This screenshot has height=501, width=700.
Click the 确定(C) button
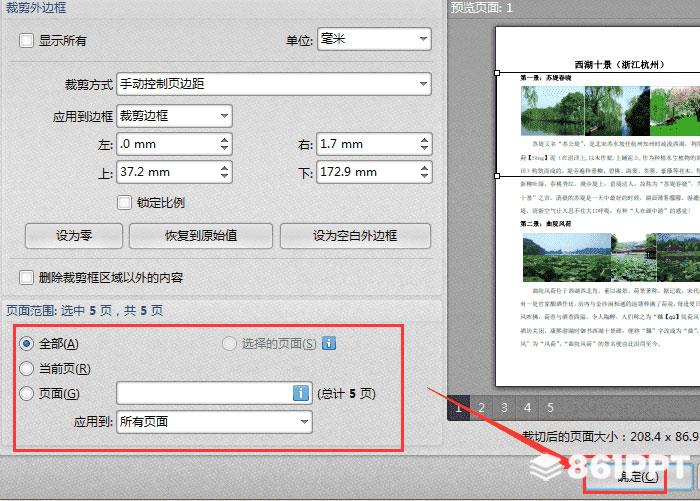point(638,477)
